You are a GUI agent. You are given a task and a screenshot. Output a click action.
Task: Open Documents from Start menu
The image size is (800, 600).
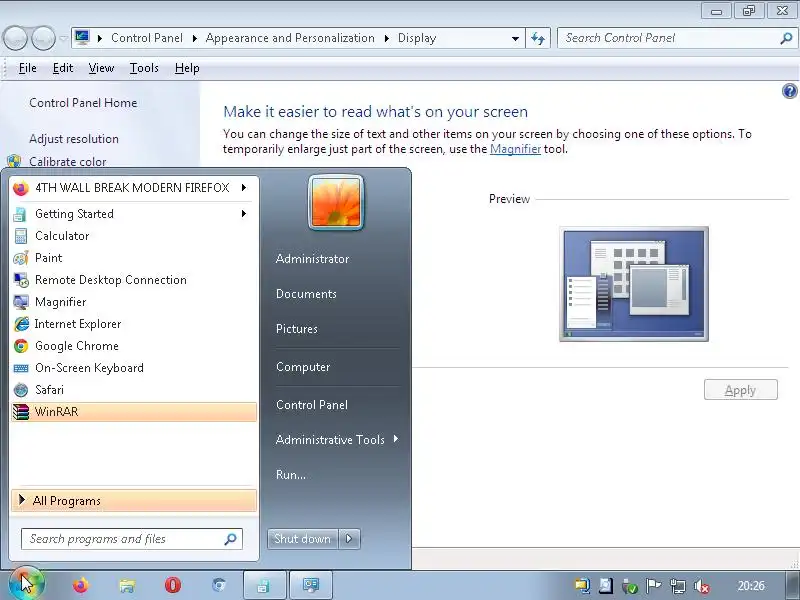point(306,294)
